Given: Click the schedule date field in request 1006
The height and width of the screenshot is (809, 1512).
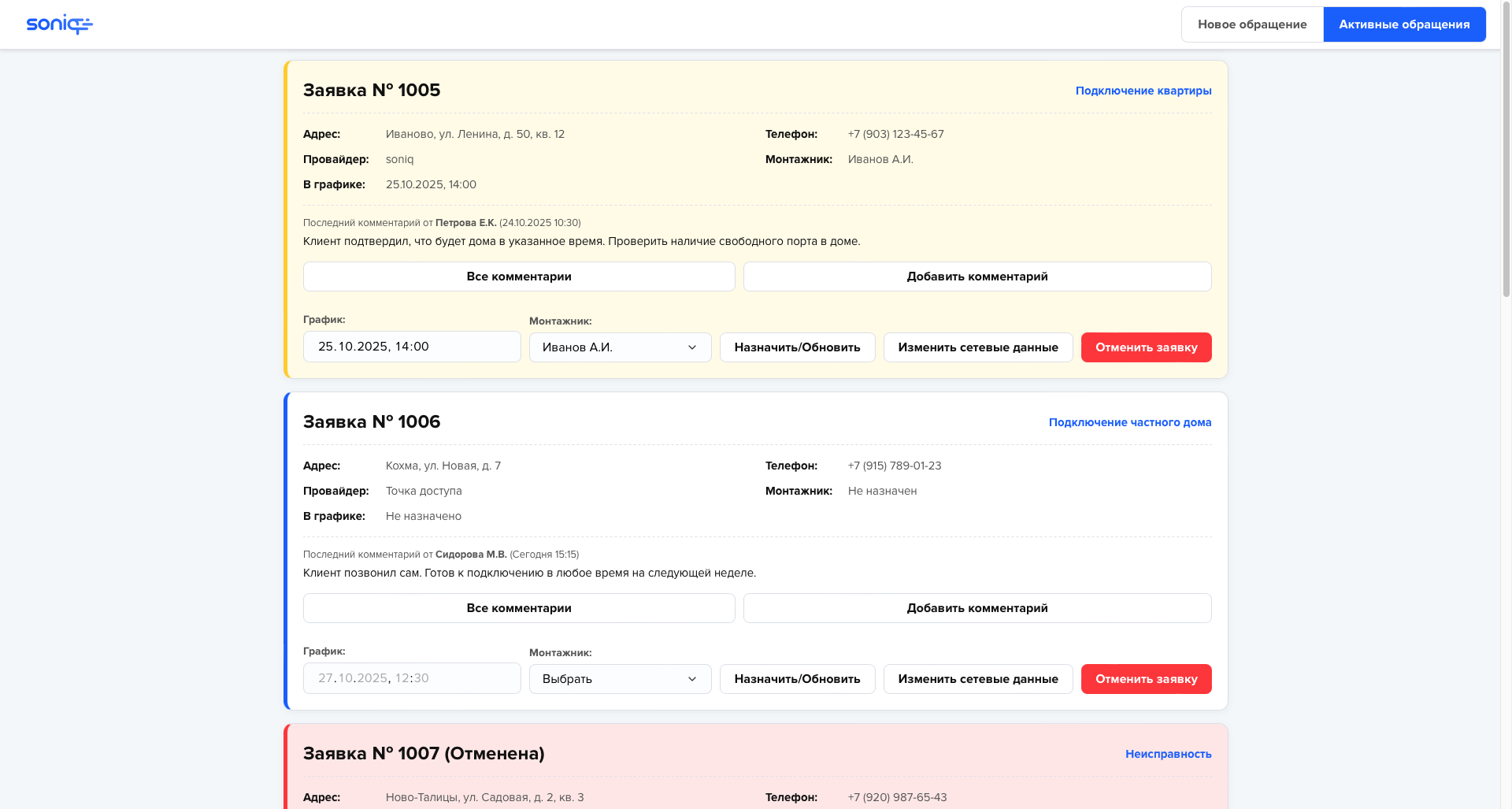Looking at the screenshot, I should 411,678.
